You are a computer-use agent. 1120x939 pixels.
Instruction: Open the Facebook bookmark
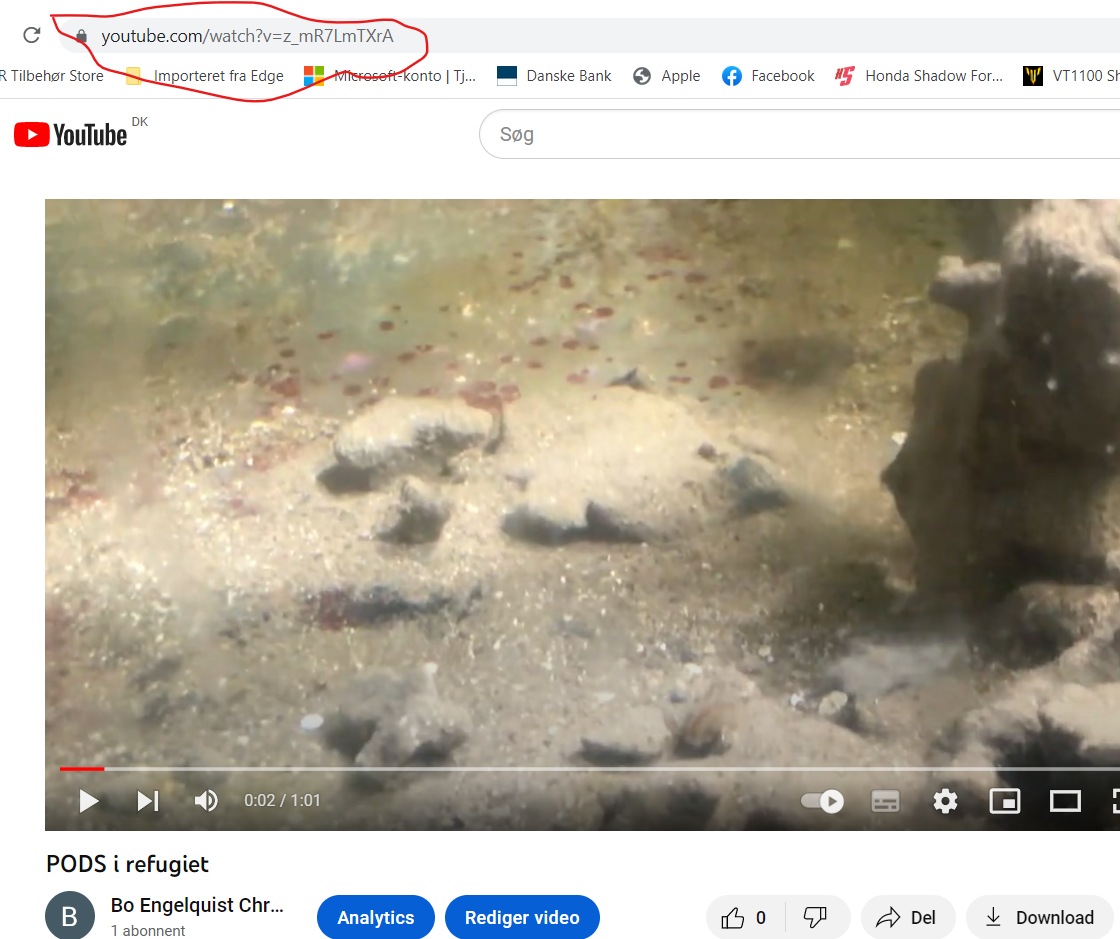tap(769, 76)
